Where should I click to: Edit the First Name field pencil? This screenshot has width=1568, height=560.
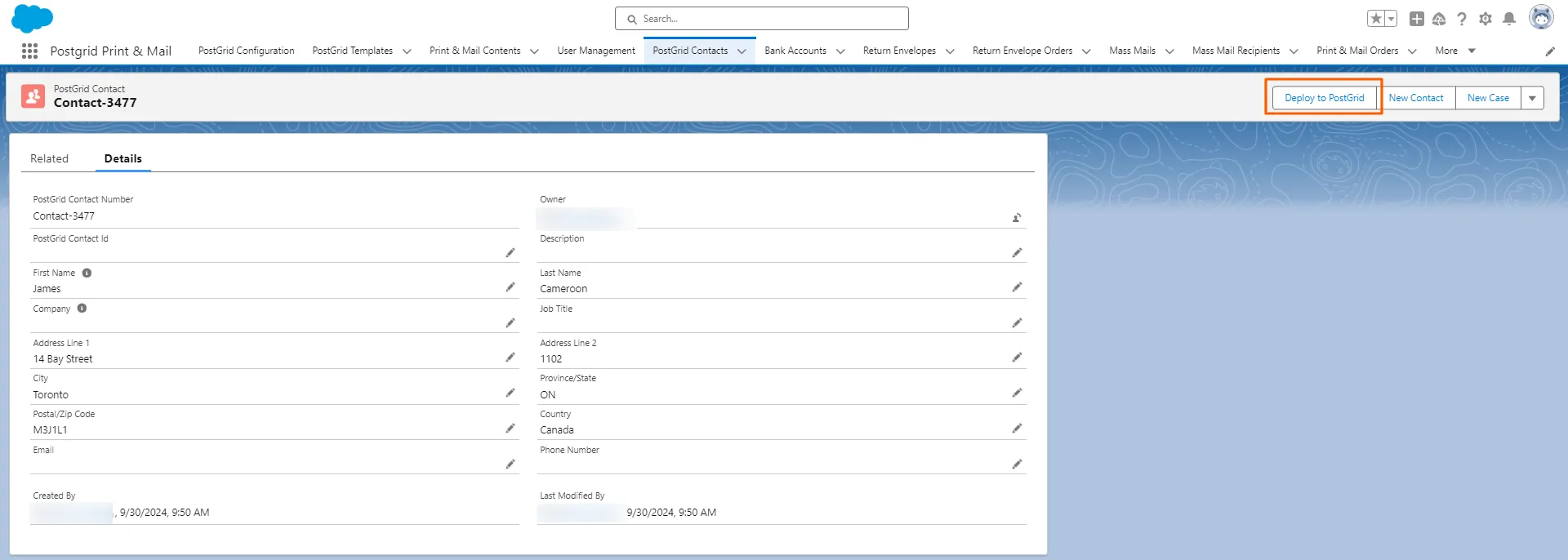coord(510,287)
